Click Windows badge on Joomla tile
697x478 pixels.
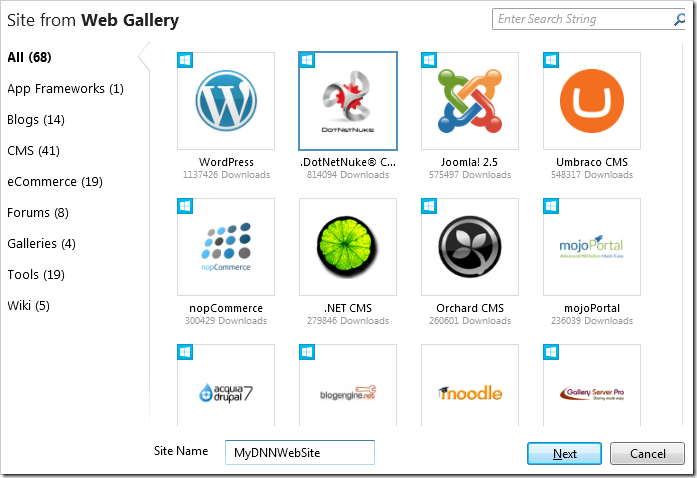click(429, 60)
